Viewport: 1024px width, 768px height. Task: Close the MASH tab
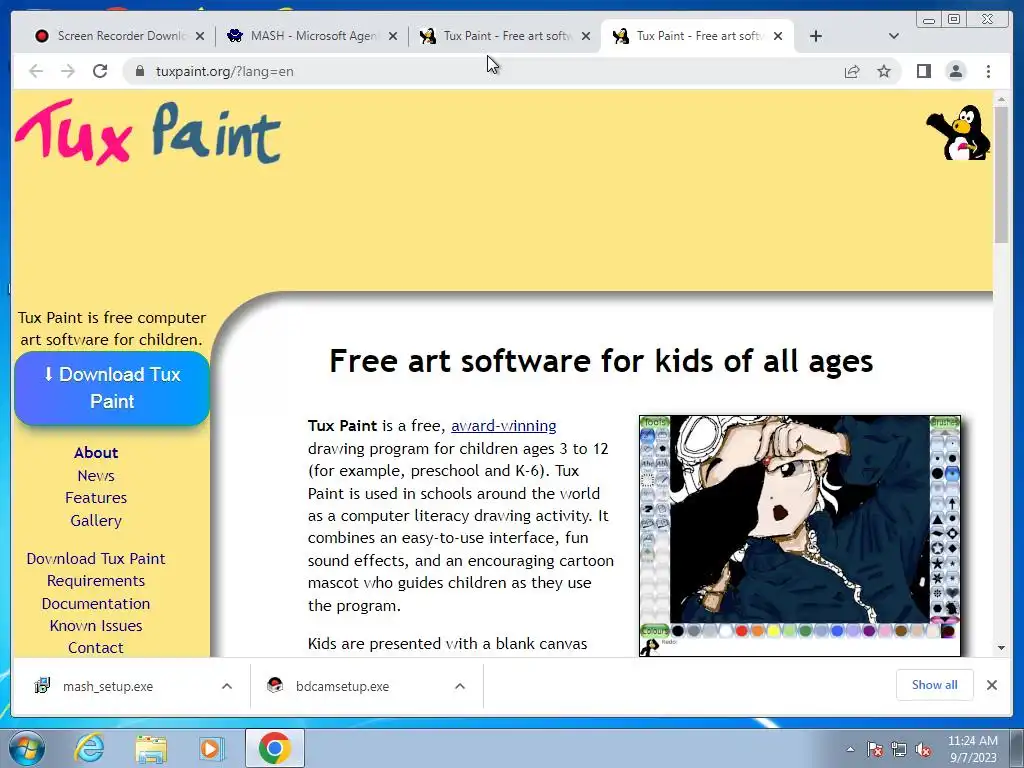(x=392, y=36)
